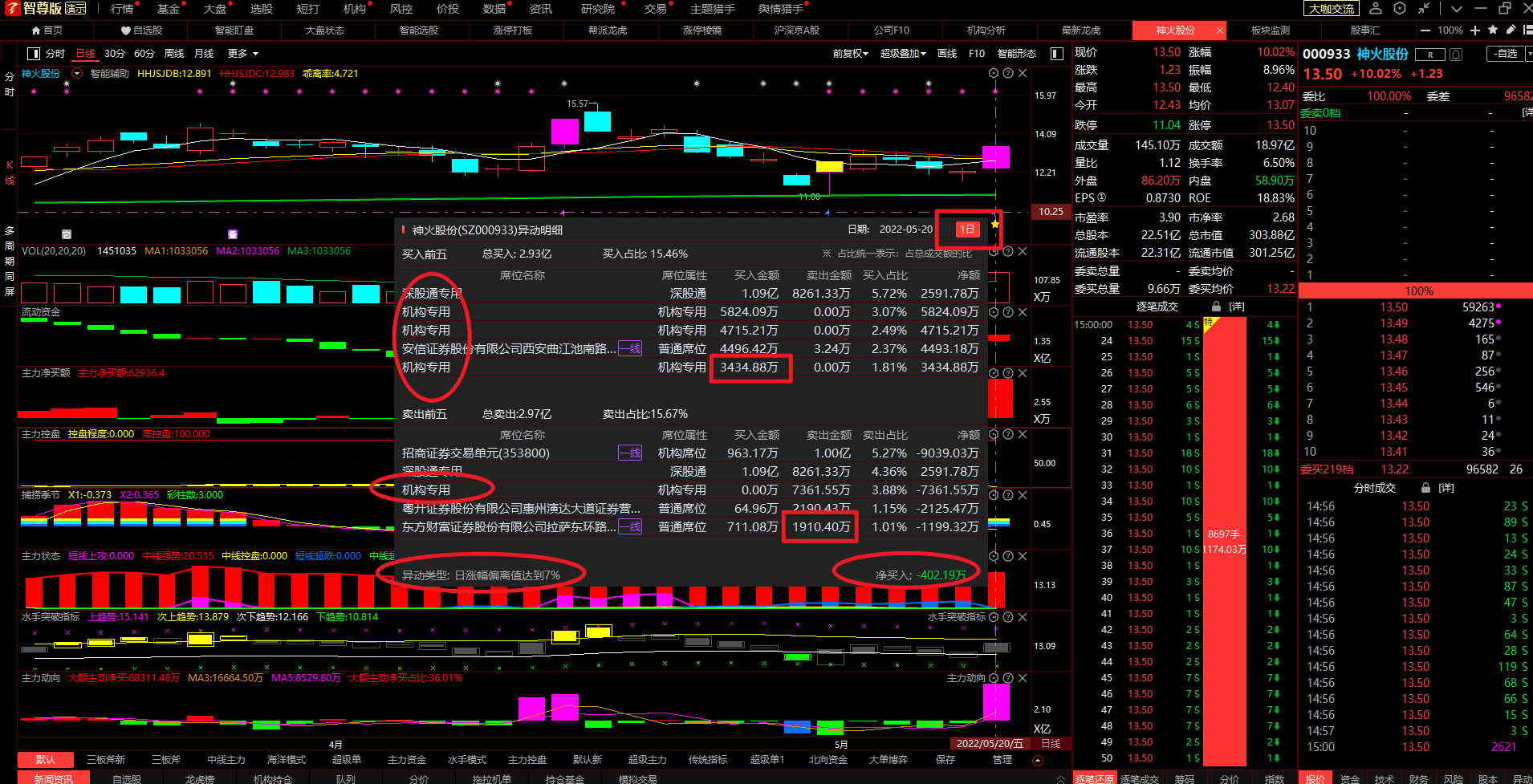This screenshot has width=1533, height=784.
Task: Open the hexagon settings icon in title bar
Action: pos(1400,8)
